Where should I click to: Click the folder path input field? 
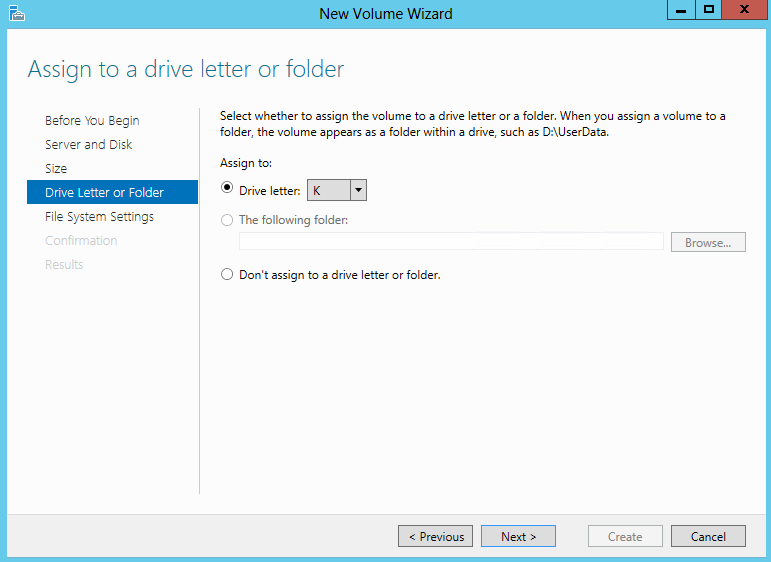click(x=451, y=242)
